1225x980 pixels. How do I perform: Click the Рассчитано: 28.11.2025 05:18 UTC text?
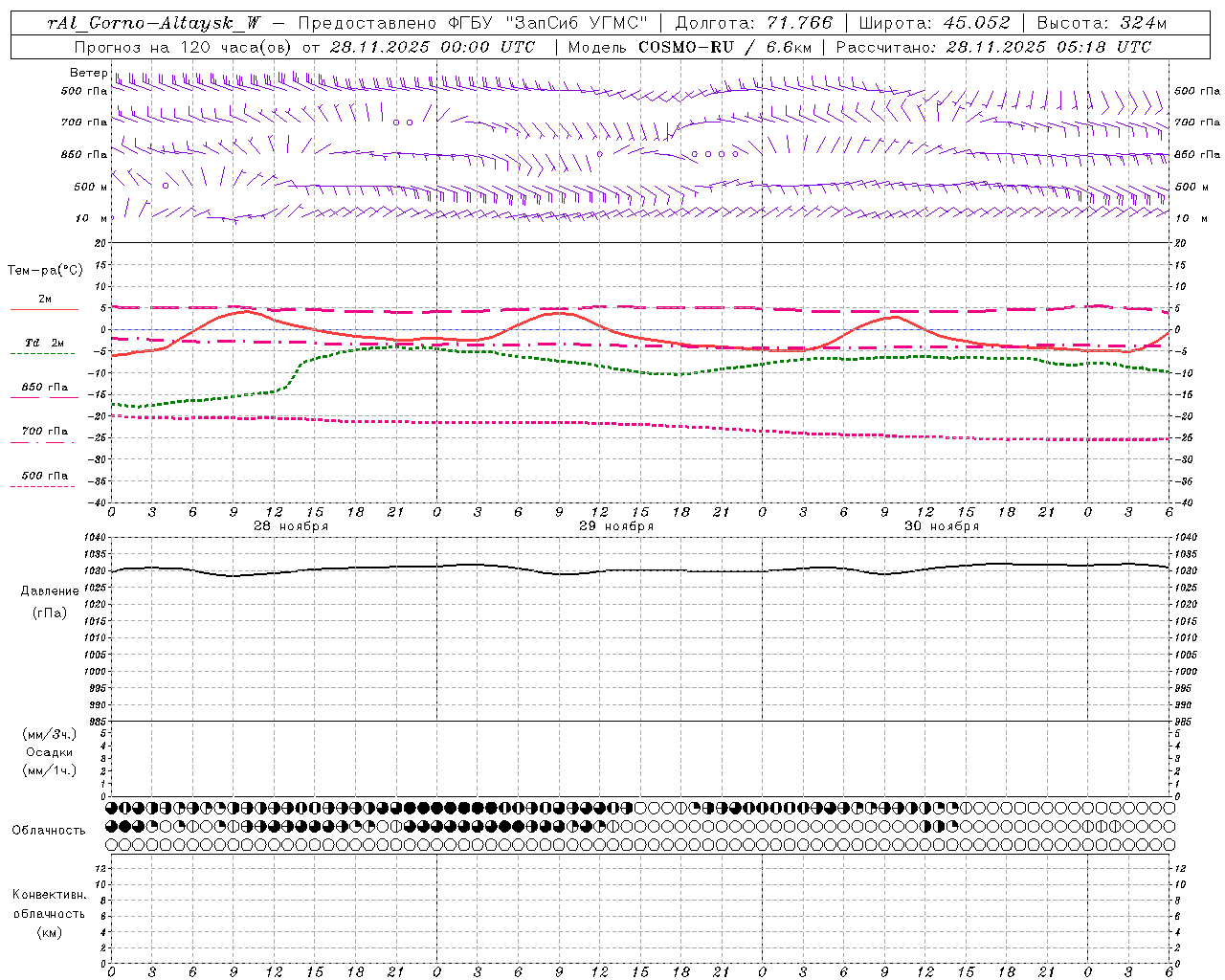coord(993,47)
